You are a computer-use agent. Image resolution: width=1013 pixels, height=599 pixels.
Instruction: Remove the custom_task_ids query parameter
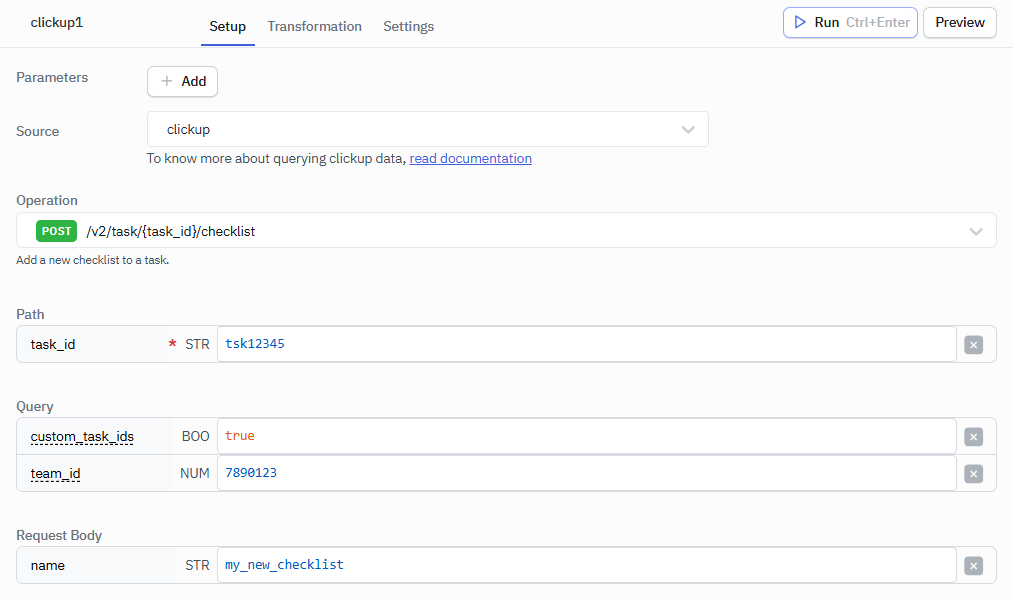pos(973,437)
